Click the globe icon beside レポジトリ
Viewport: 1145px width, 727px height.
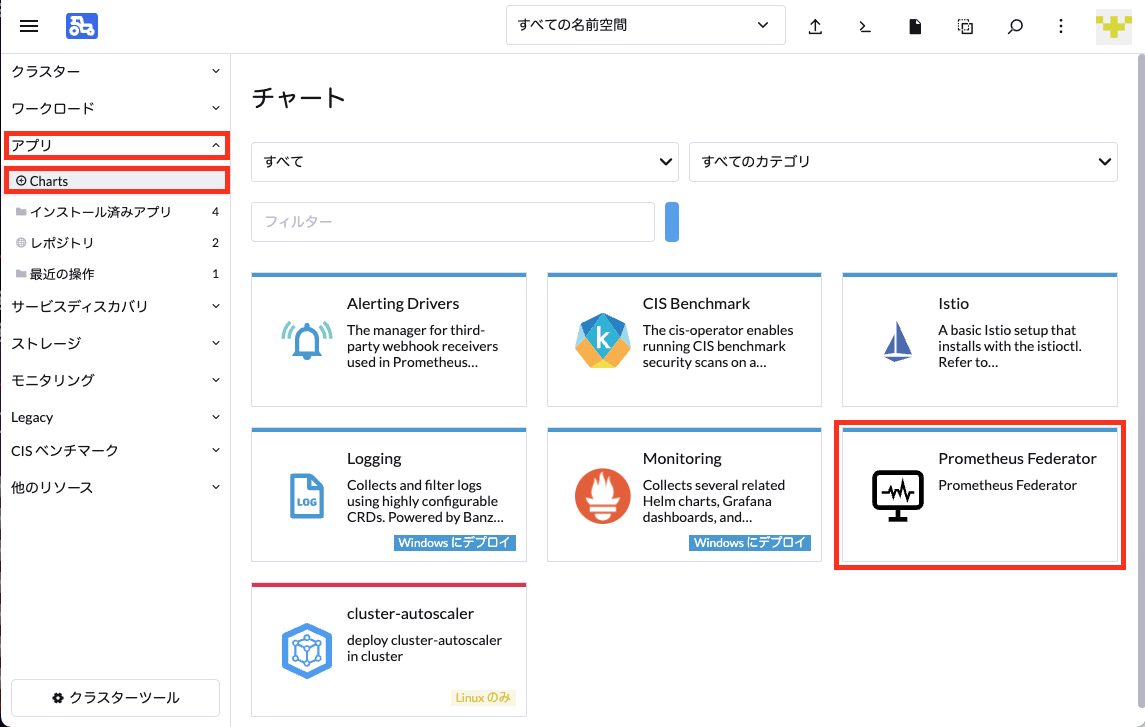(x=21, y=242)
